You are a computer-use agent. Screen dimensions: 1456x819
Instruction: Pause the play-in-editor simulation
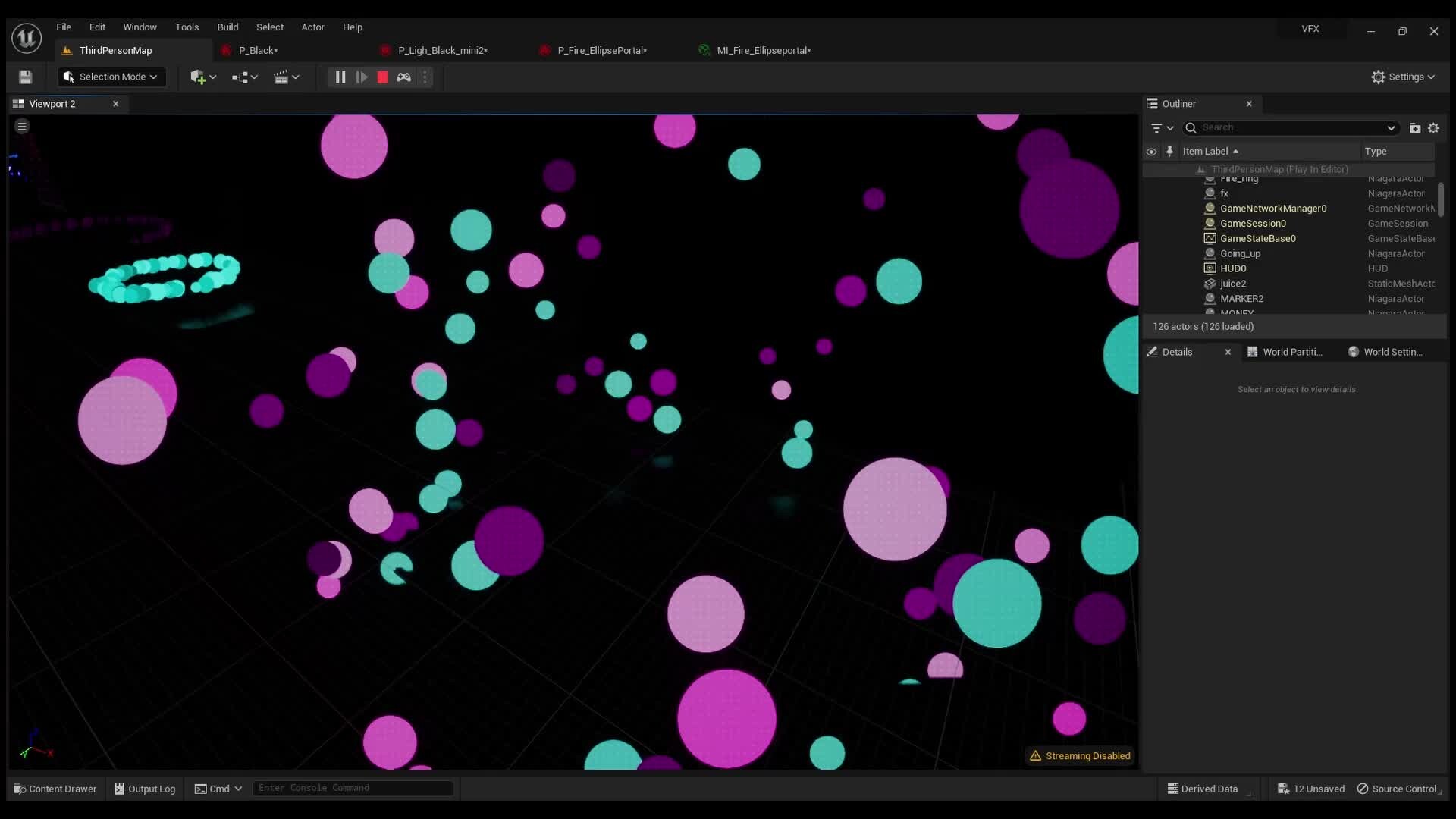click(x=340, y=77)
